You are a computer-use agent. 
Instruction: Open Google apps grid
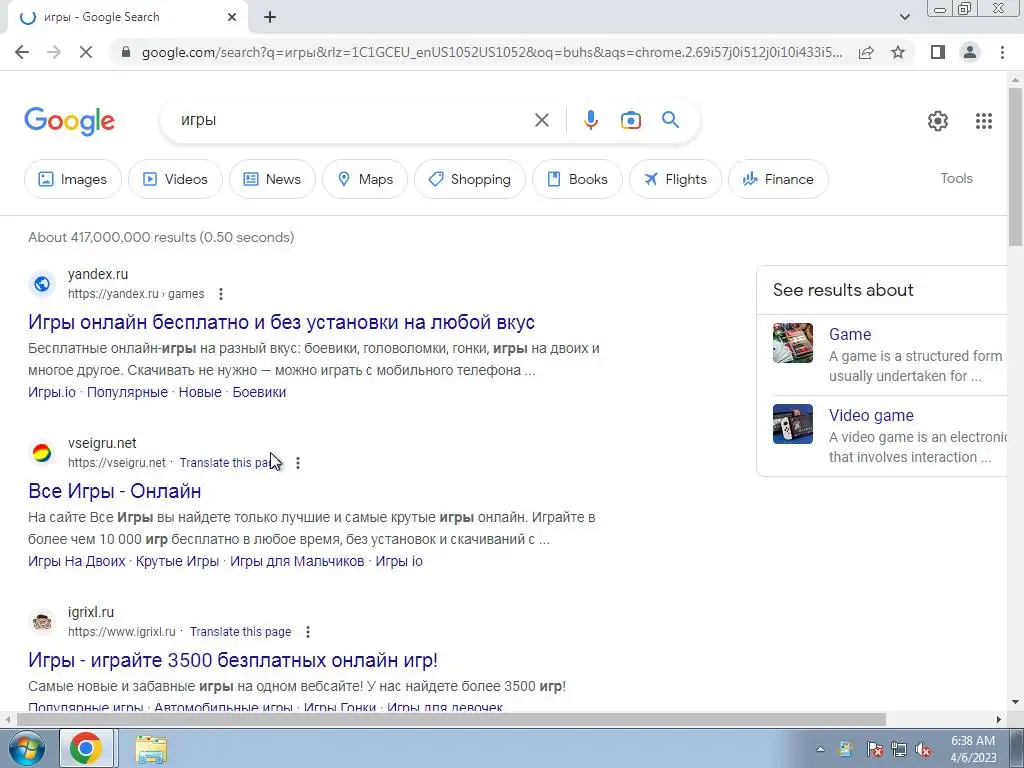984,121
